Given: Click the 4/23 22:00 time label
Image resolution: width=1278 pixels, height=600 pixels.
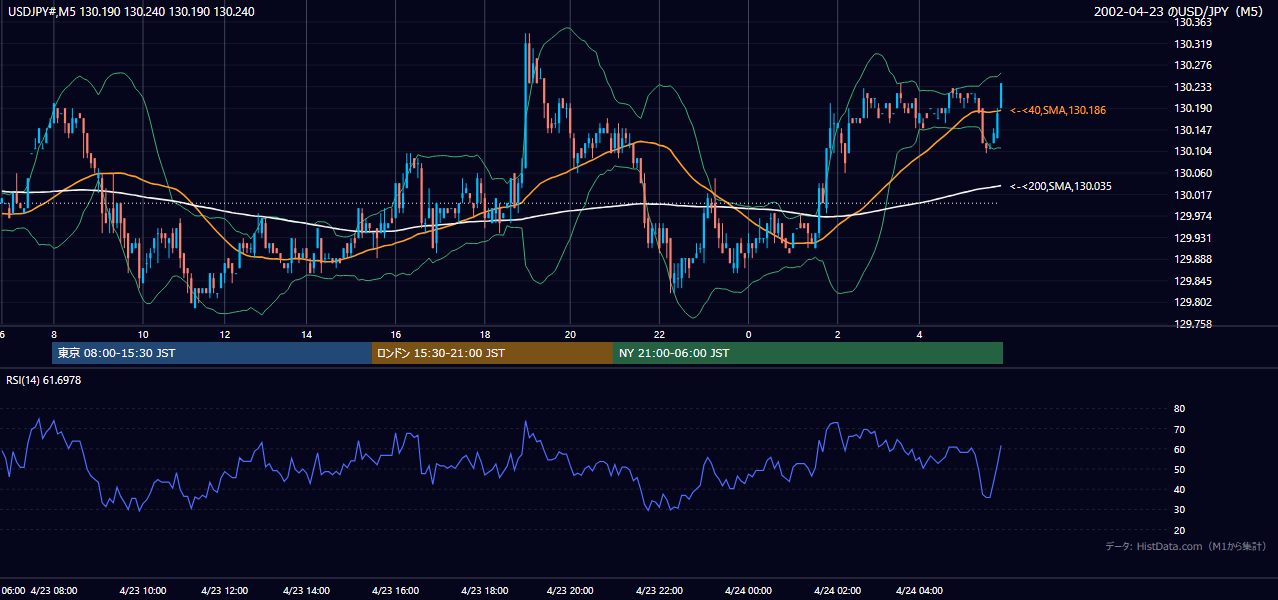Looking at the screenshot, I should [659, 590].
